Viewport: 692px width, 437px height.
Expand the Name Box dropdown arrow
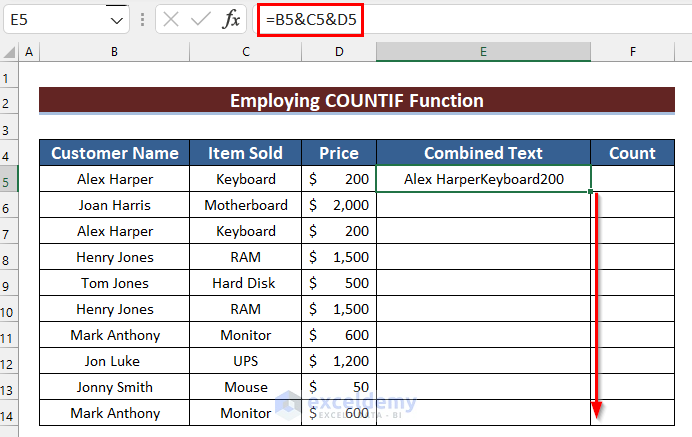(117, 19)
